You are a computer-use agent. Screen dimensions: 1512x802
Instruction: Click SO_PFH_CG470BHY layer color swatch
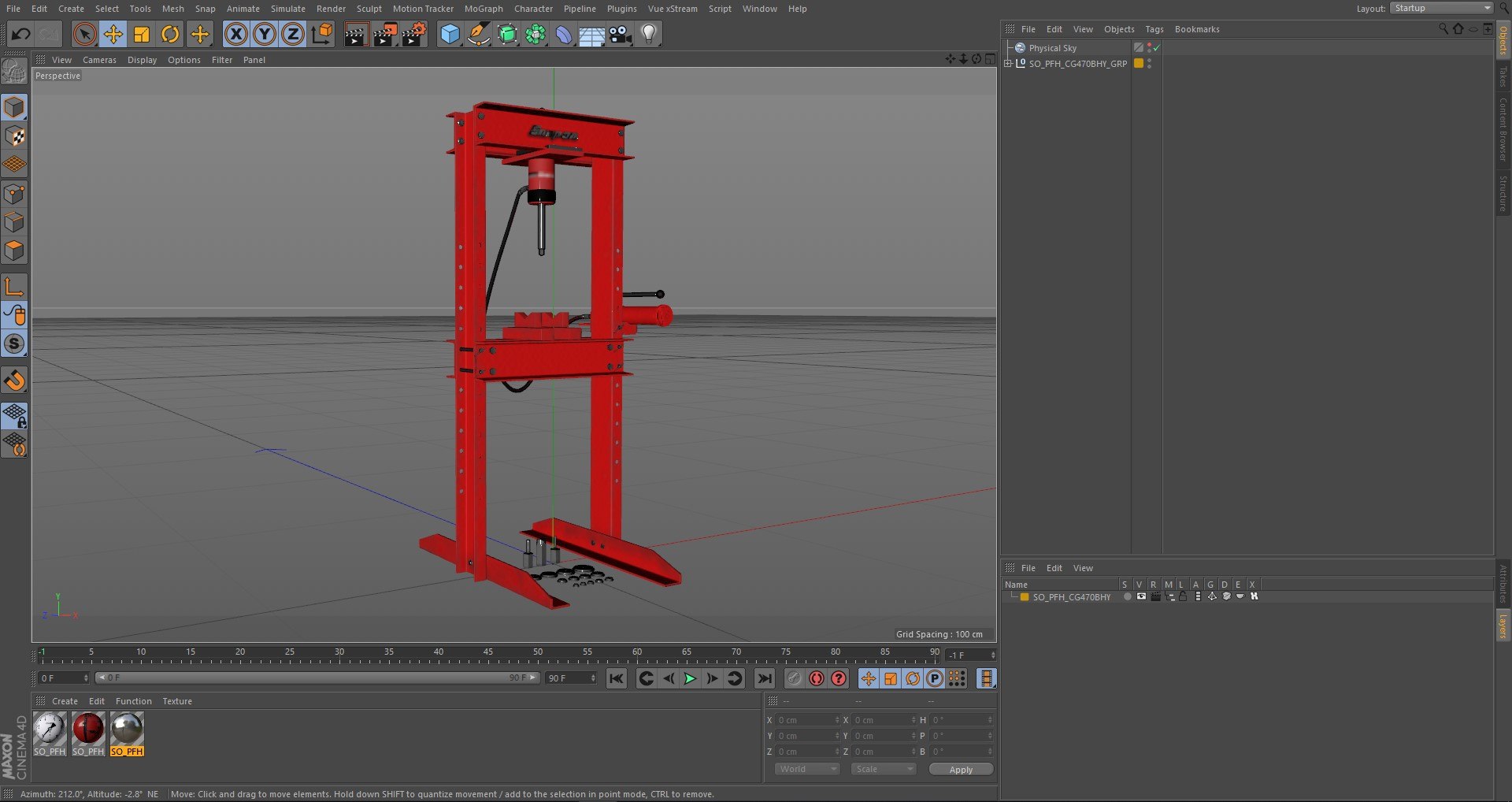tap(1025, 597)
